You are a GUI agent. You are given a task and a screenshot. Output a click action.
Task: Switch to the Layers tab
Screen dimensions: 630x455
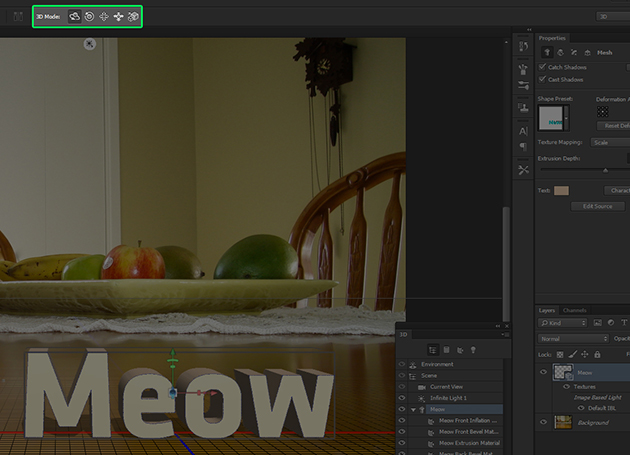tap(547, 310)
